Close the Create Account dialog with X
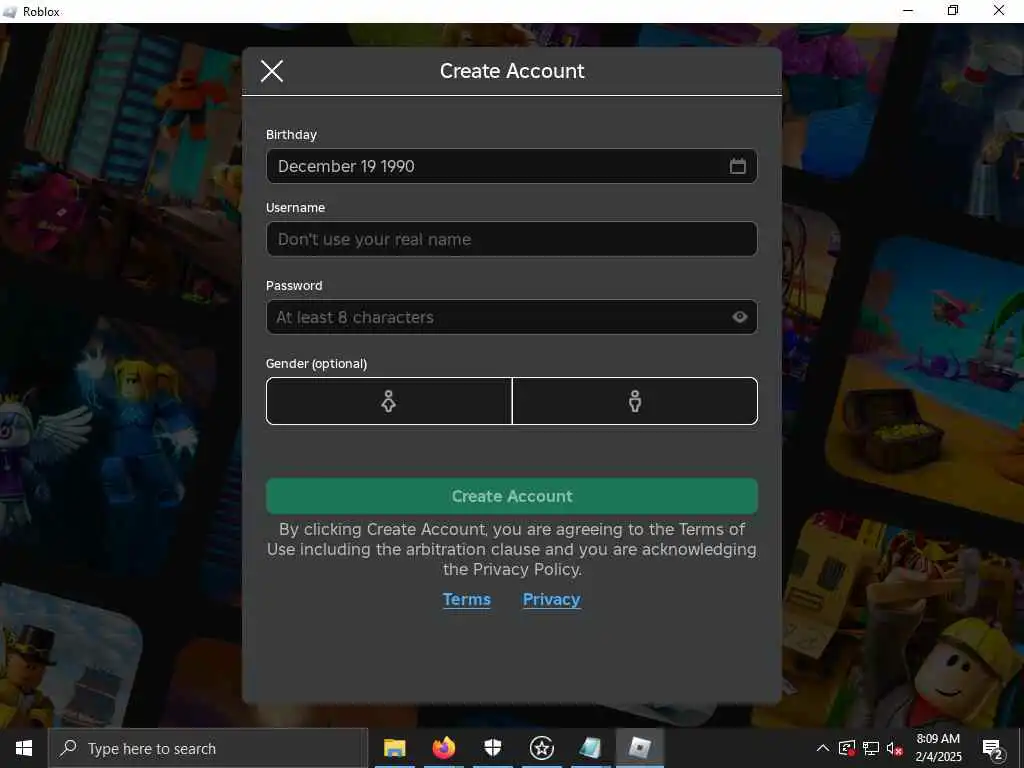Image resolution: width=1024 pixels, height=768 pixels. (x=272, y=71)
